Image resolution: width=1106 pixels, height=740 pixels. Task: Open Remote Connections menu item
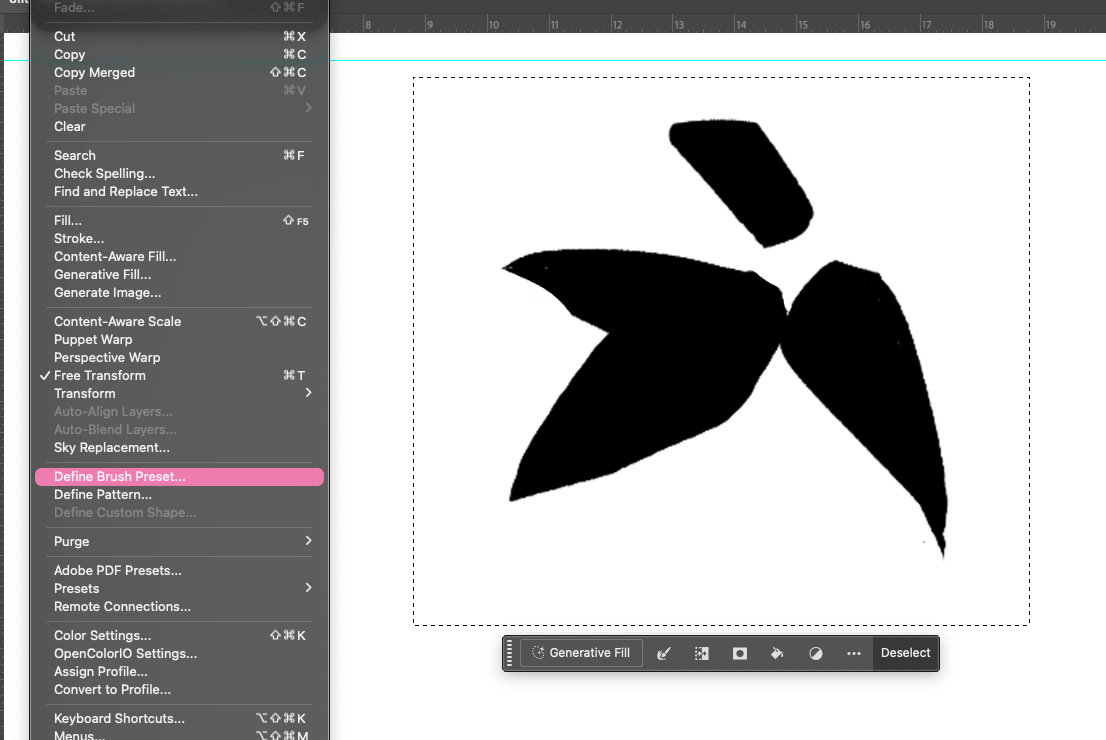(179, 607)
